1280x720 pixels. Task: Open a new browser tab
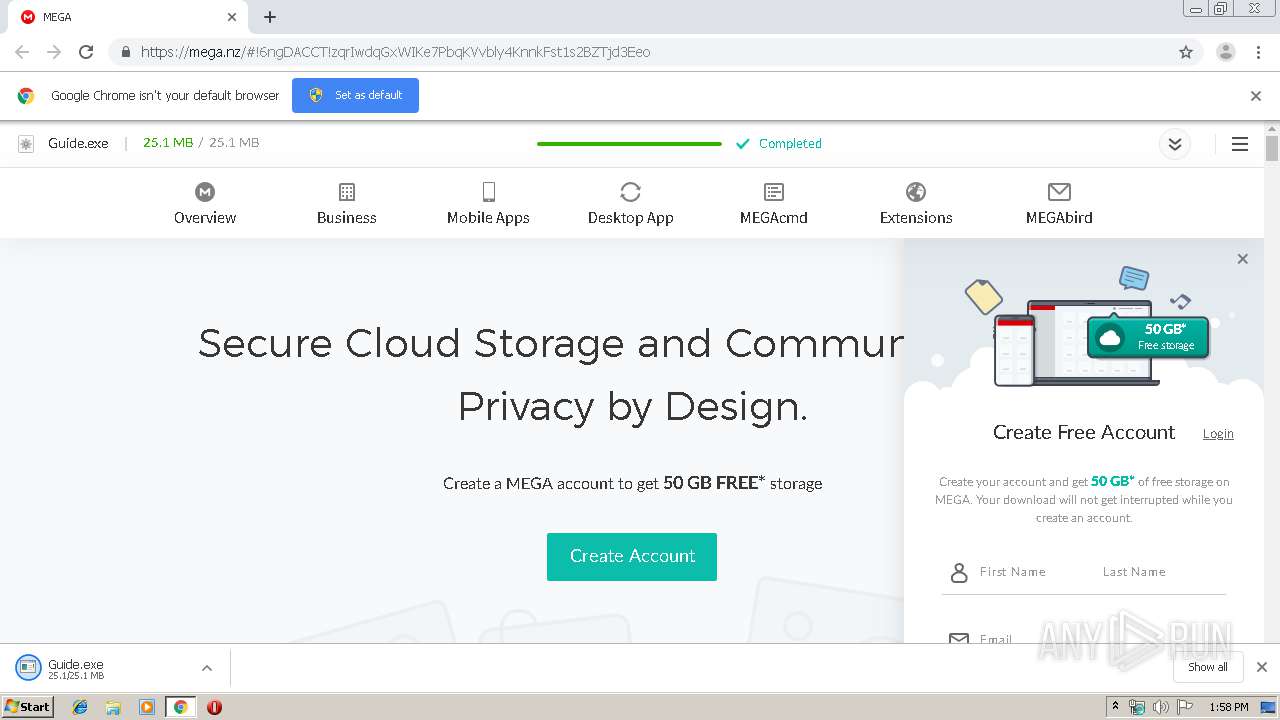click(270, 17)
